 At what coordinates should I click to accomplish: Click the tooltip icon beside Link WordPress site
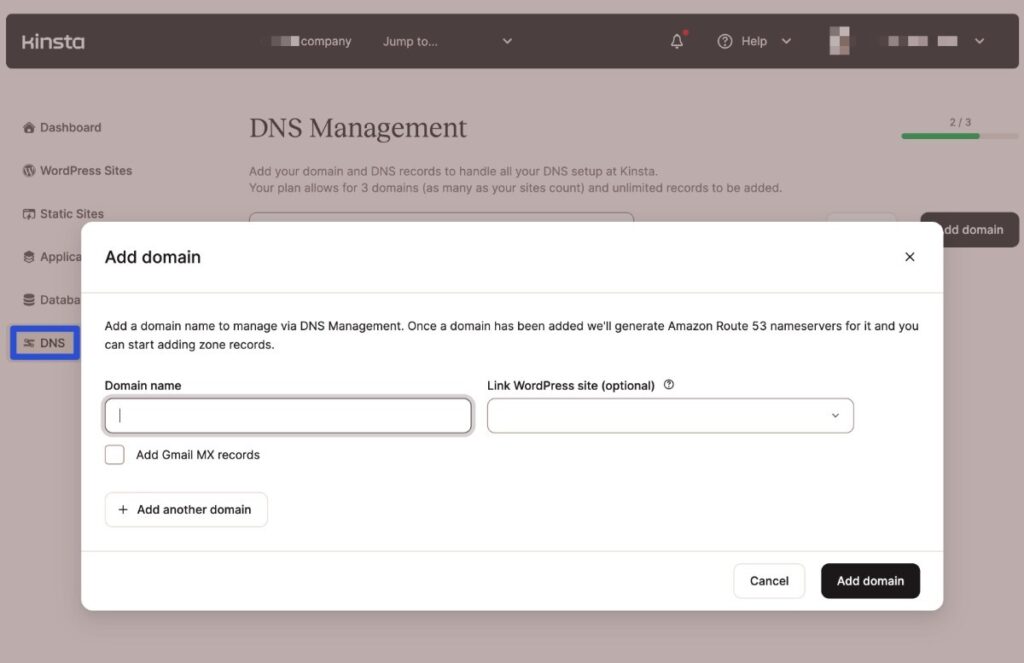click(x=668, y=384)
